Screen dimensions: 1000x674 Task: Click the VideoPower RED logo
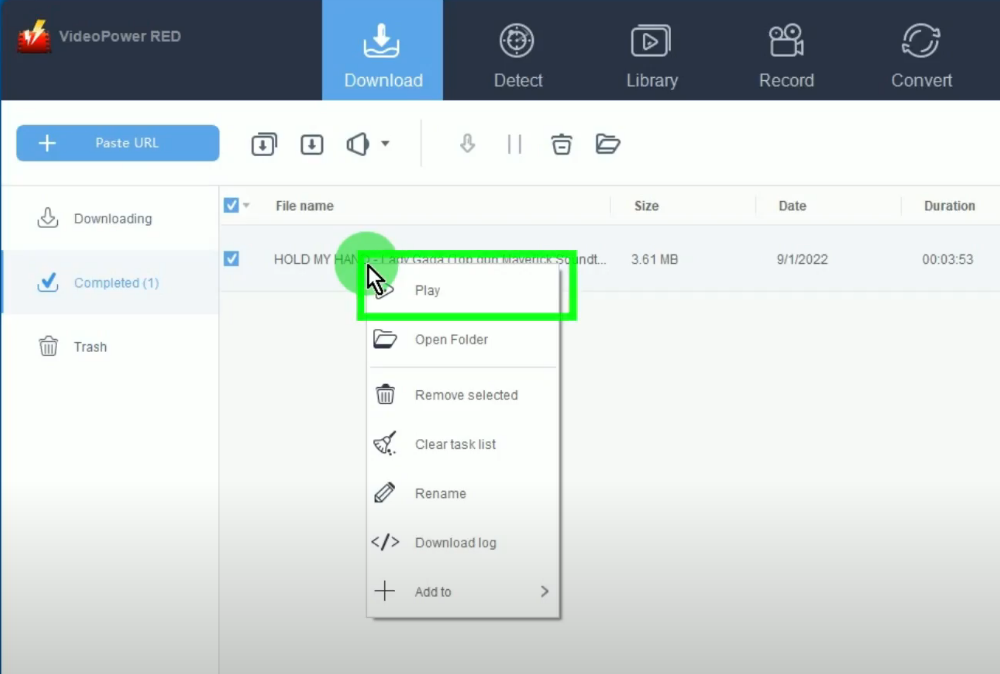click(x=35, y=38)
